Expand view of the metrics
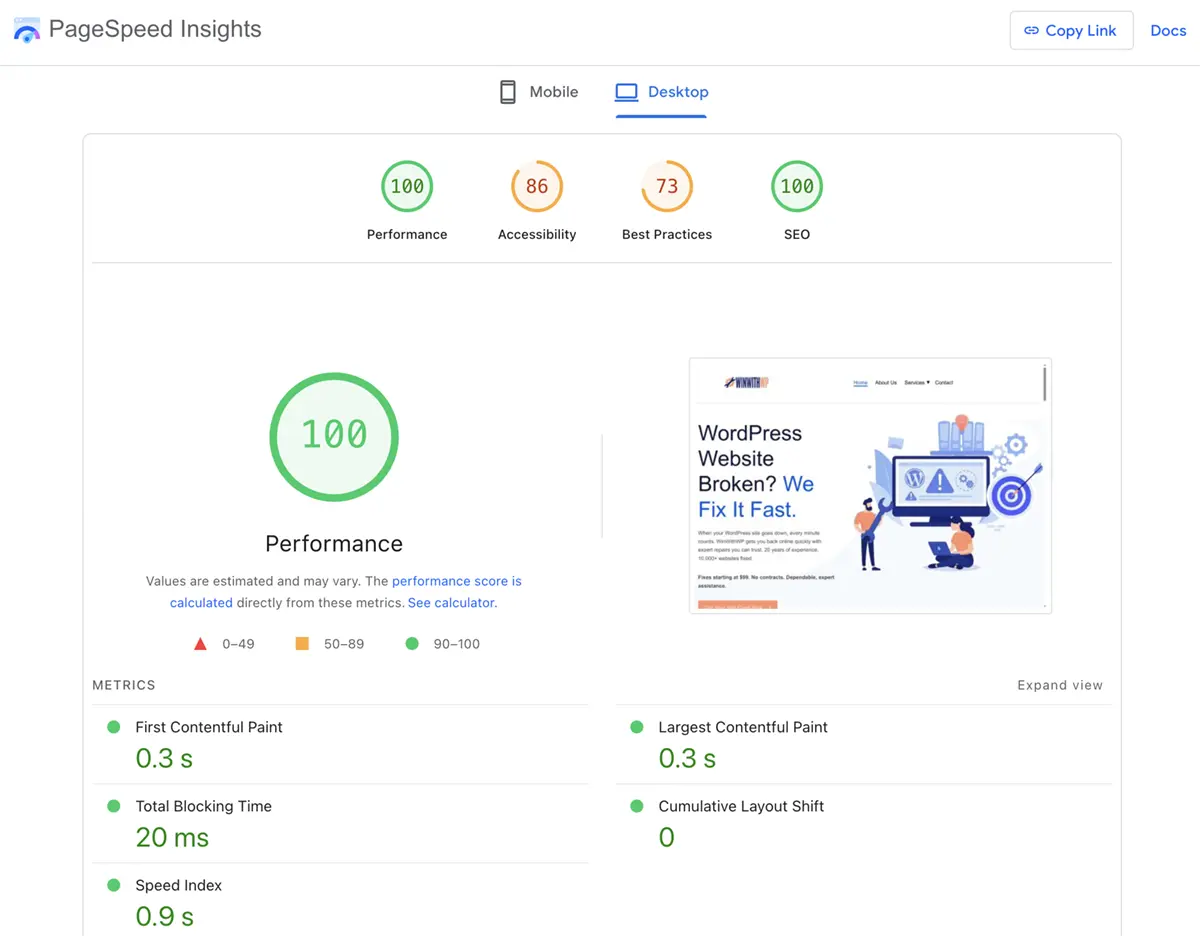1200x936 pixels. (x=1059, y=685)
